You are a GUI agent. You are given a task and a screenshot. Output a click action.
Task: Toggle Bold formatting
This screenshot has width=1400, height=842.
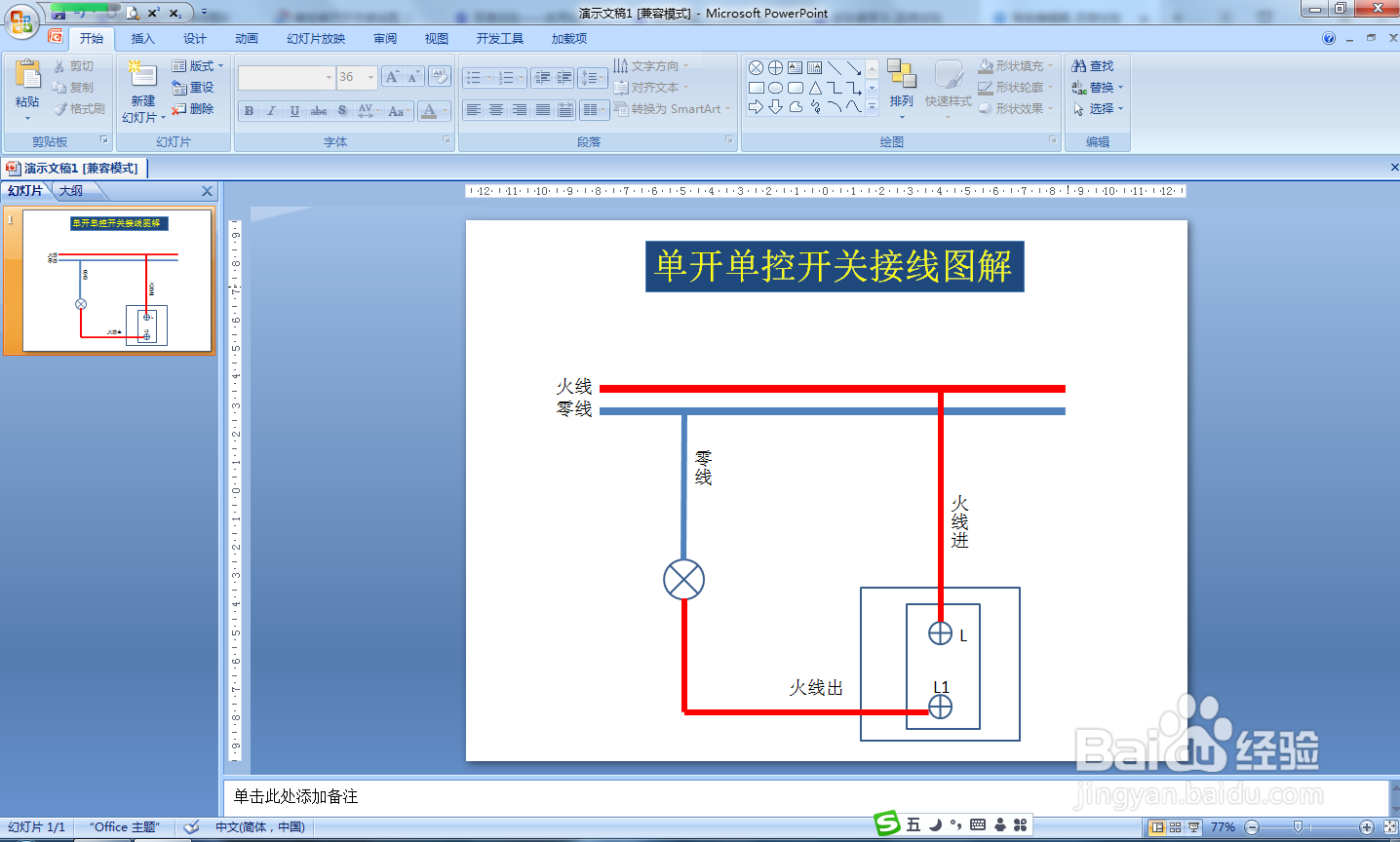[x=249, y=111]
